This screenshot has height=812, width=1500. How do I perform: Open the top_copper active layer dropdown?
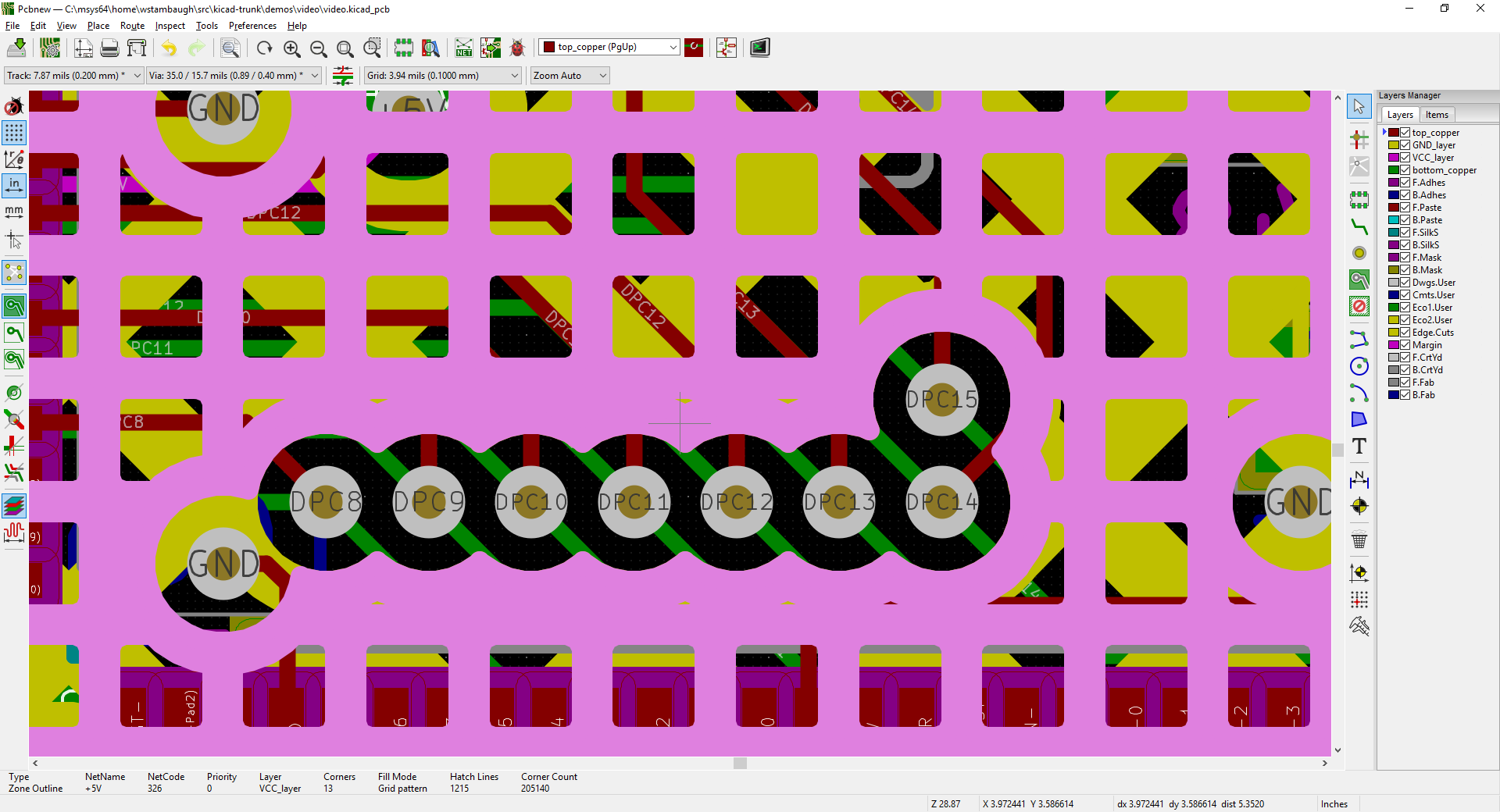[x=609, y=48]
